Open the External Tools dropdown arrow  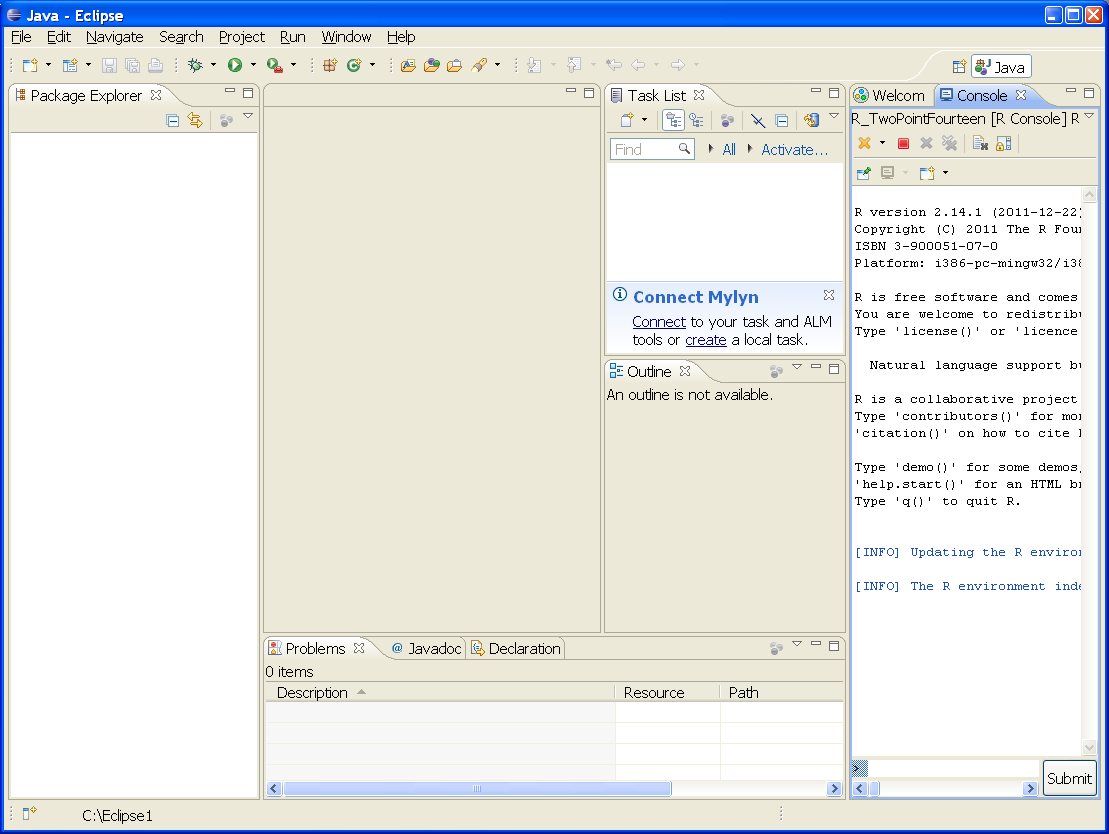coord(293,65)
